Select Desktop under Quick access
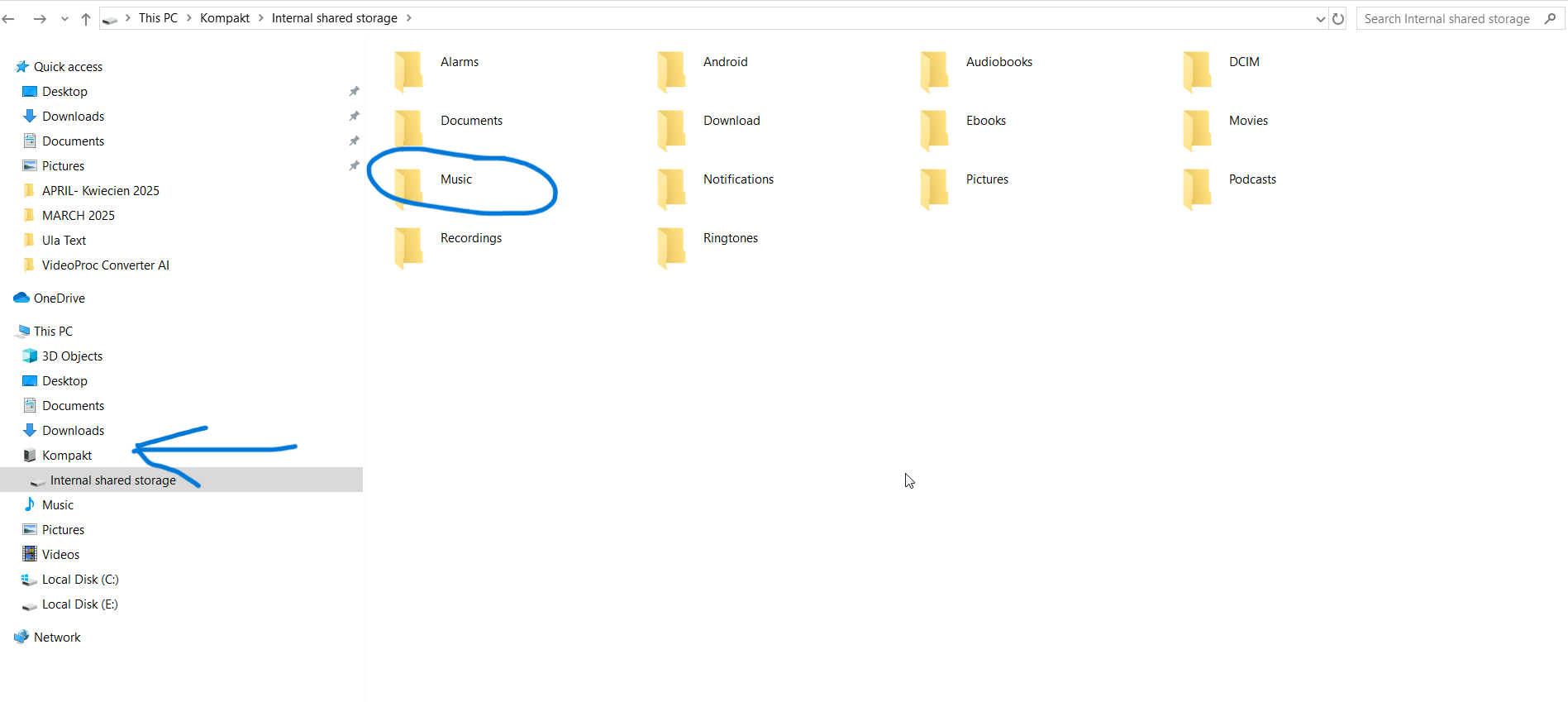1568x702 pixels. pos(64,91)
